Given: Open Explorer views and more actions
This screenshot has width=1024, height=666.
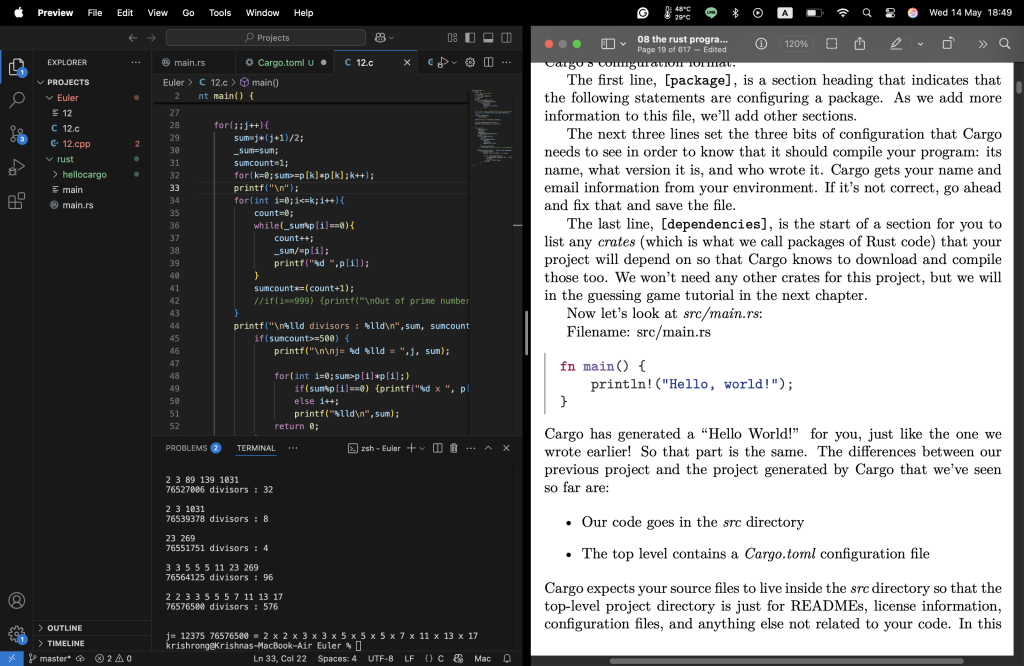Looking at the screenshot, I should (x=135, y=62).
